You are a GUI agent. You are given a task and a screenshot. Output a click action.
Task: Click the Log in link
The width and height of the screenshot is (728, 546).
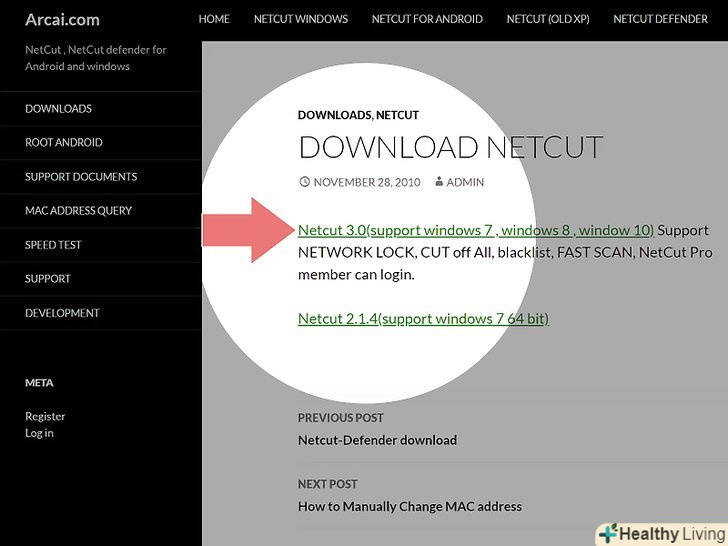pos(39,433)
